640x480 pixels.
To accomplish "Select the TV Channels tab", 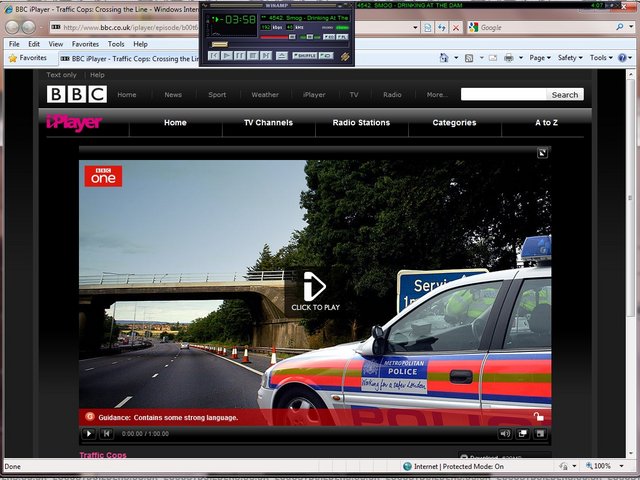I will click(x=268, y=122).
